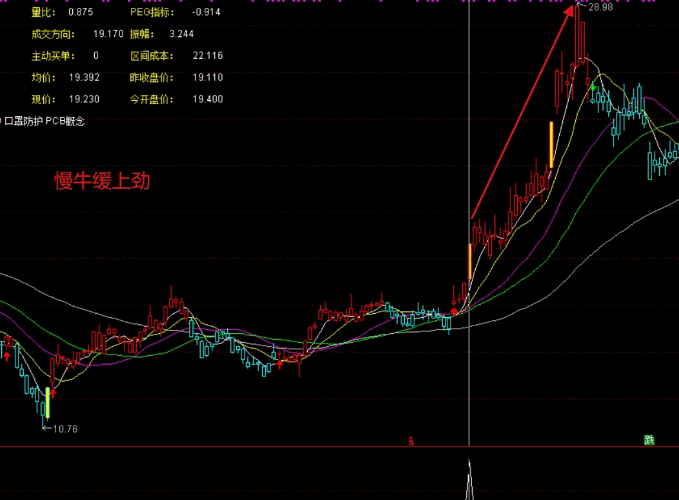Click the red buy arrow before the breakout

click(x=454, y=311)
